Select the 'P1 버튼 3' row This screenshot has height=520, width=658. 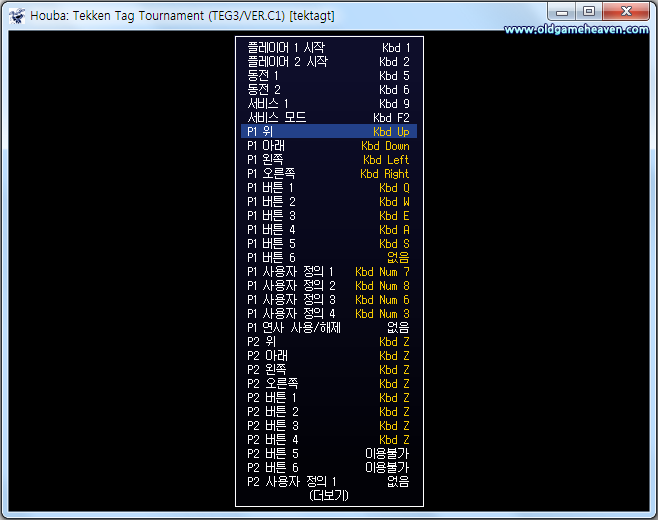click(329, 216)
